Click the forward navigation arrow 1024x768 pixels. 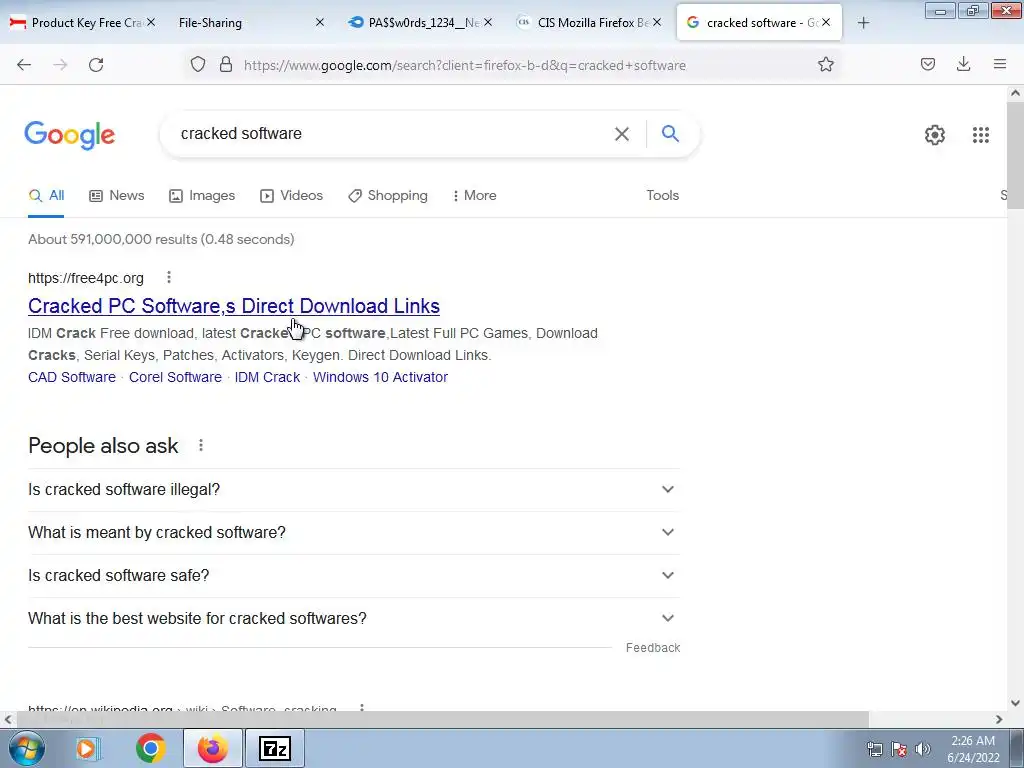pyautogui.click(x=60, y=65)
